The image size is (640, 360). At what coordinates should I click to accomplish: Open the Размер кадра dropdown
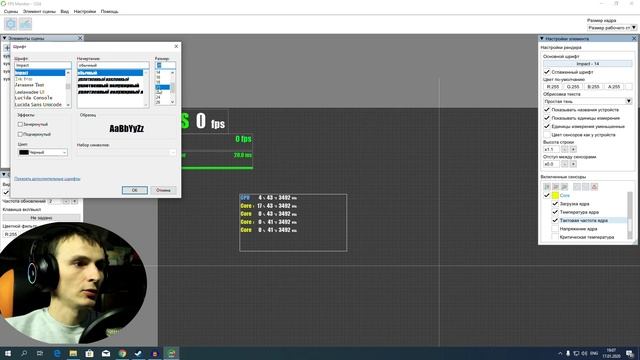[612, 27]
